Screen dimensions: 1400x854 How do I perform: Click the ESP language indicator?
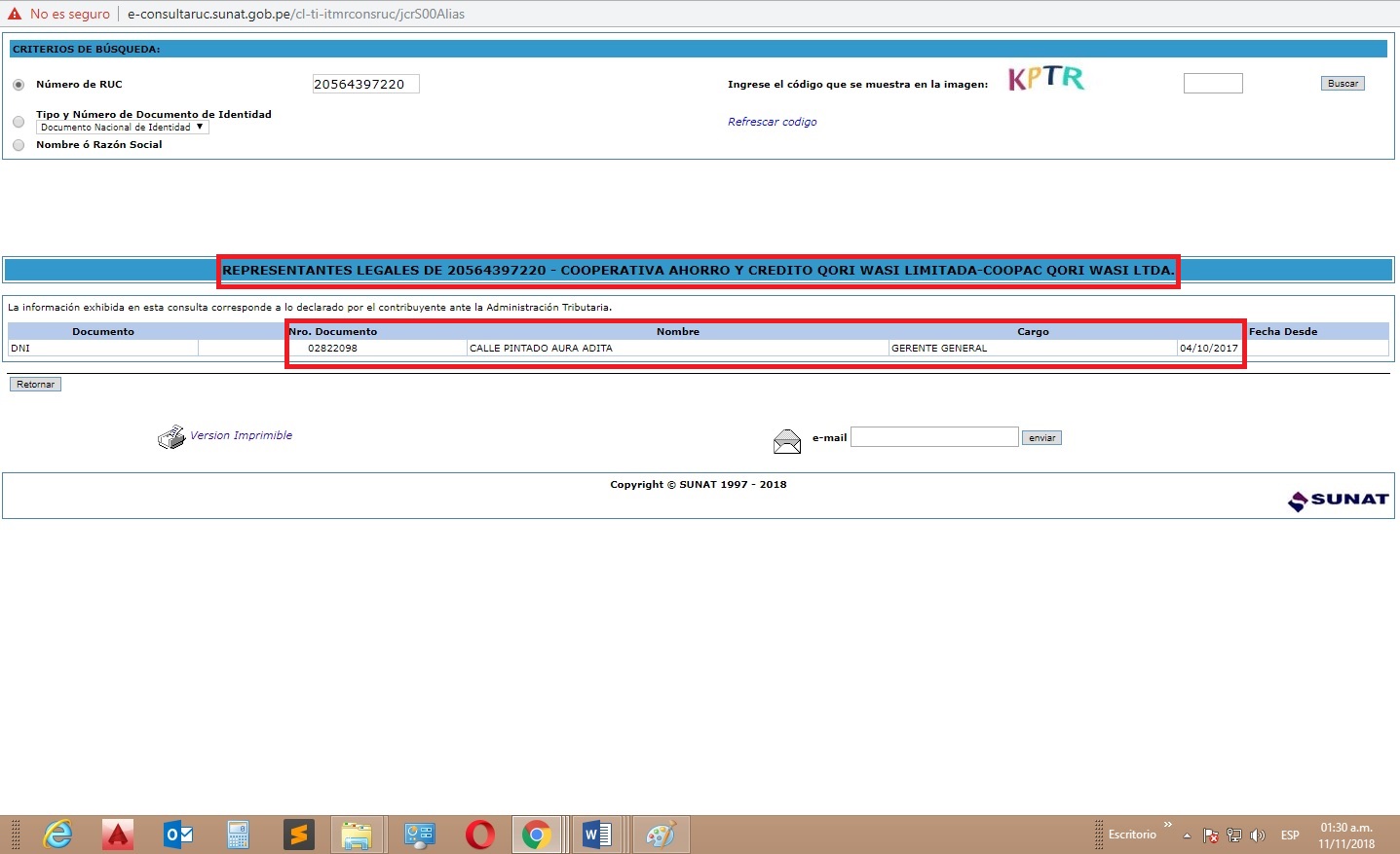pos(1290,835)
